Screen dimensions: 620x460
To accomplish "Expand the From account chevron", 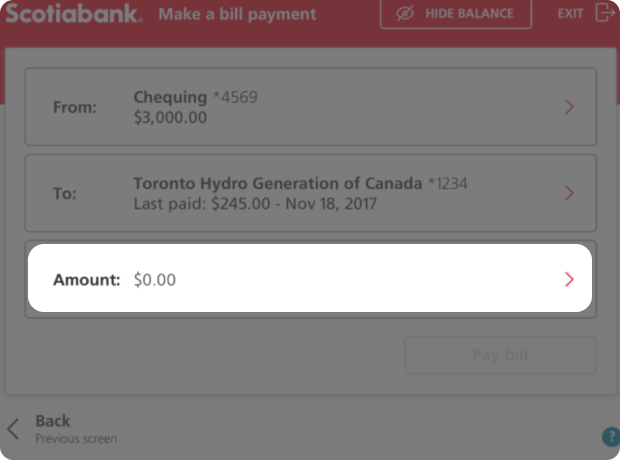I will [x=569, y=107].
